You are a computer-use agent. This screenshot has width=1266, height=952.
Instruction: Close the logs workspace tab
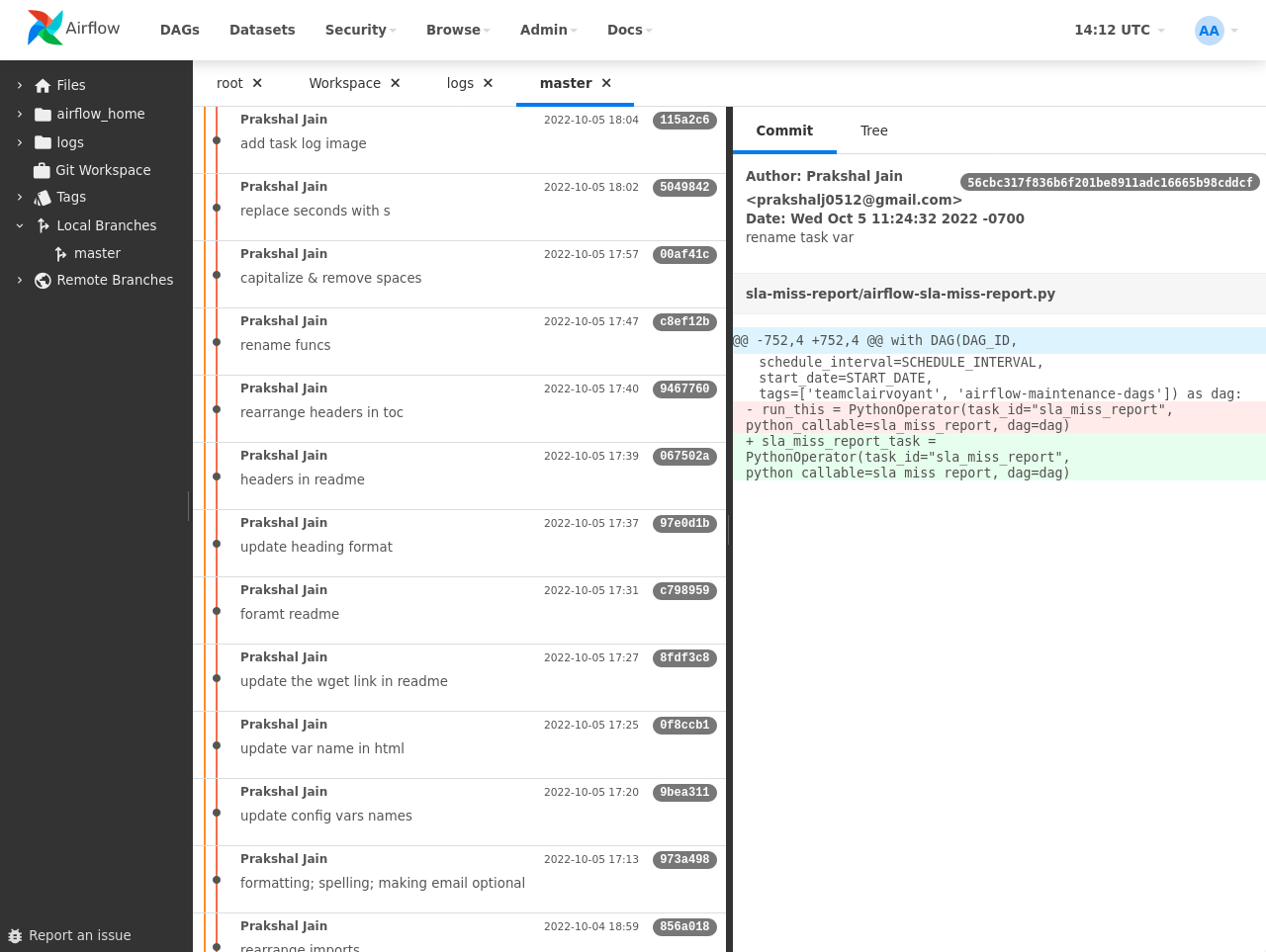(x=488, y=83)
